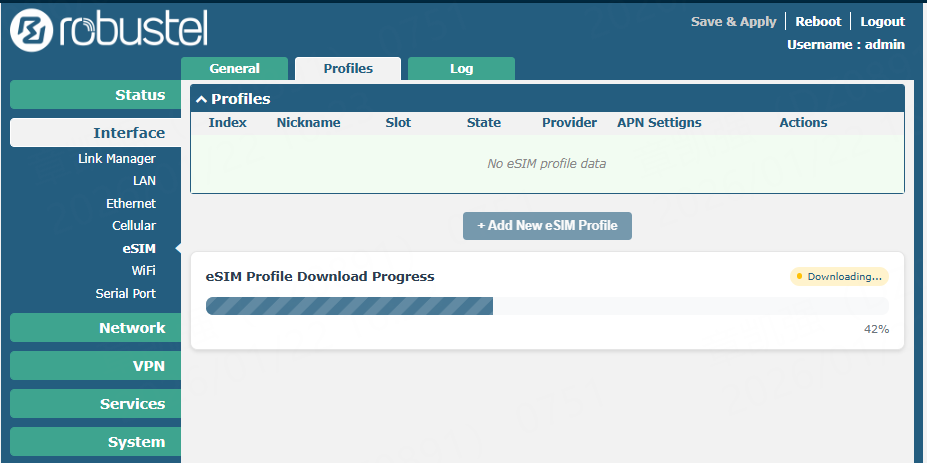Click the Downloading status badge
The height and width of the screenshot is (463, 927).
coord(839,277)
